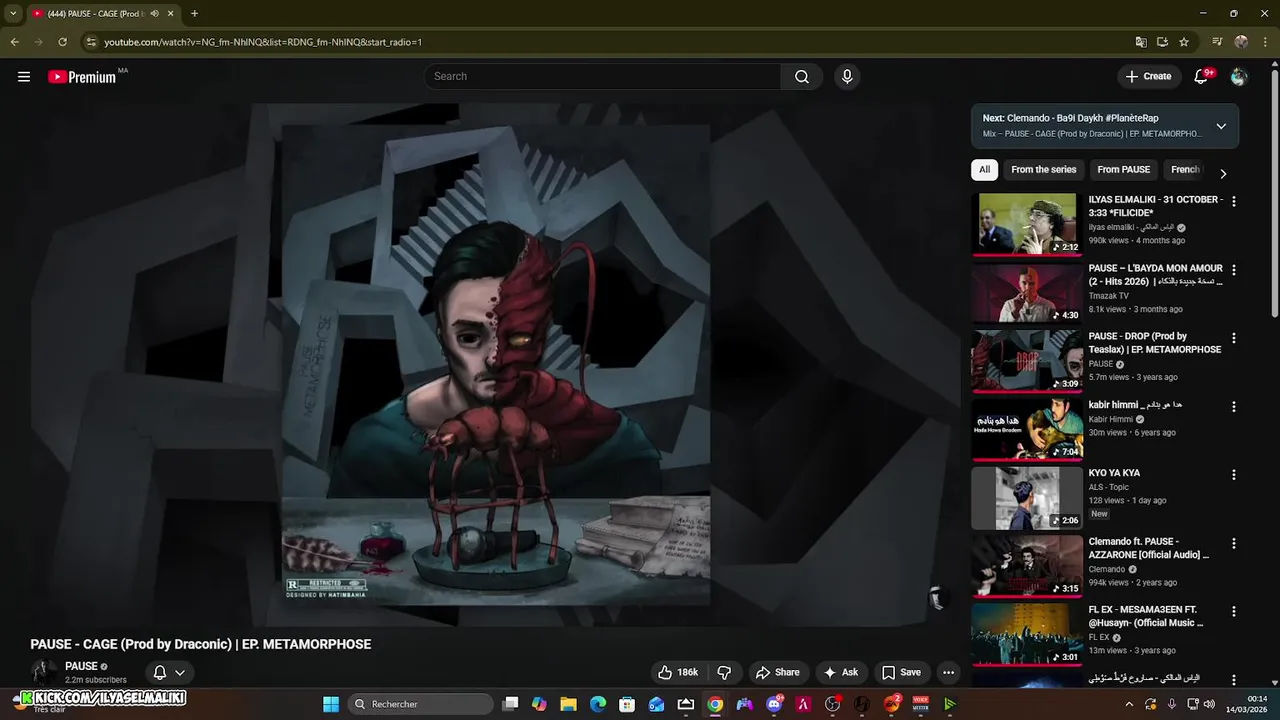Open ILYAS ELMALIKI 31 OCTOBER thumbnail
The height and width of the screenshot is (720, 1280).
coord(1027,225)
